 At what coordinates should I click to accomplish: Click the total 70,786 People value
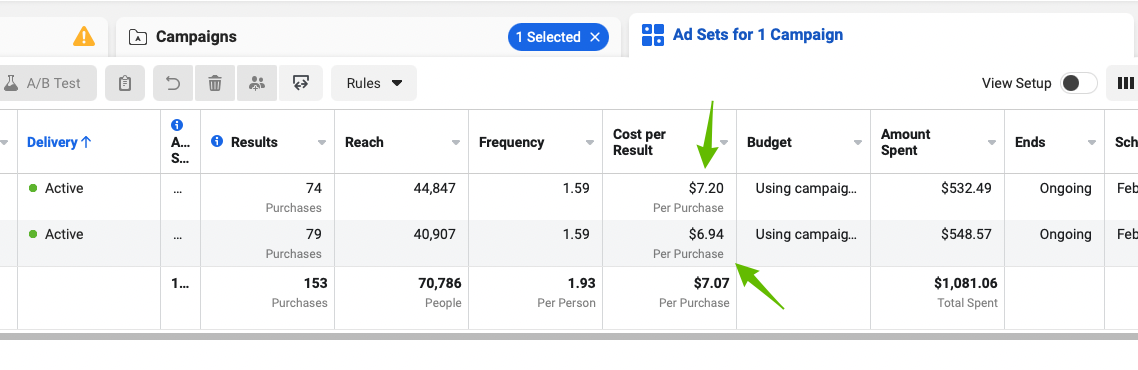click(440, 284)
